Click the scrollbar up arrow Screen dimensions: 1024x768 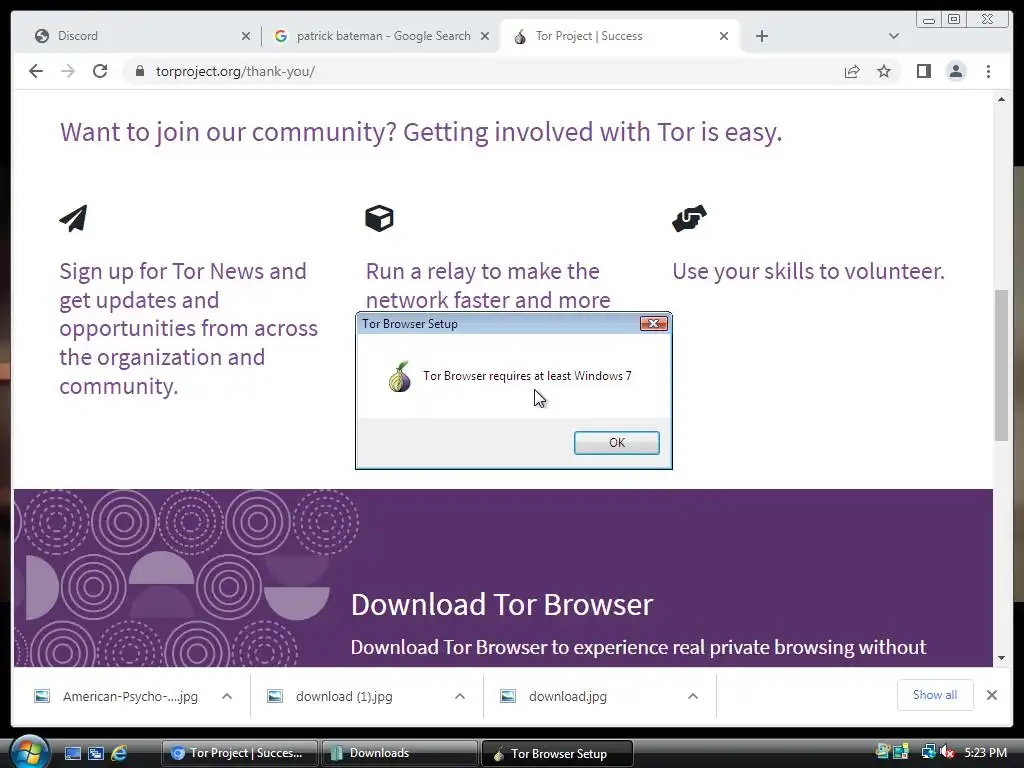click(x=1001, y=99)
